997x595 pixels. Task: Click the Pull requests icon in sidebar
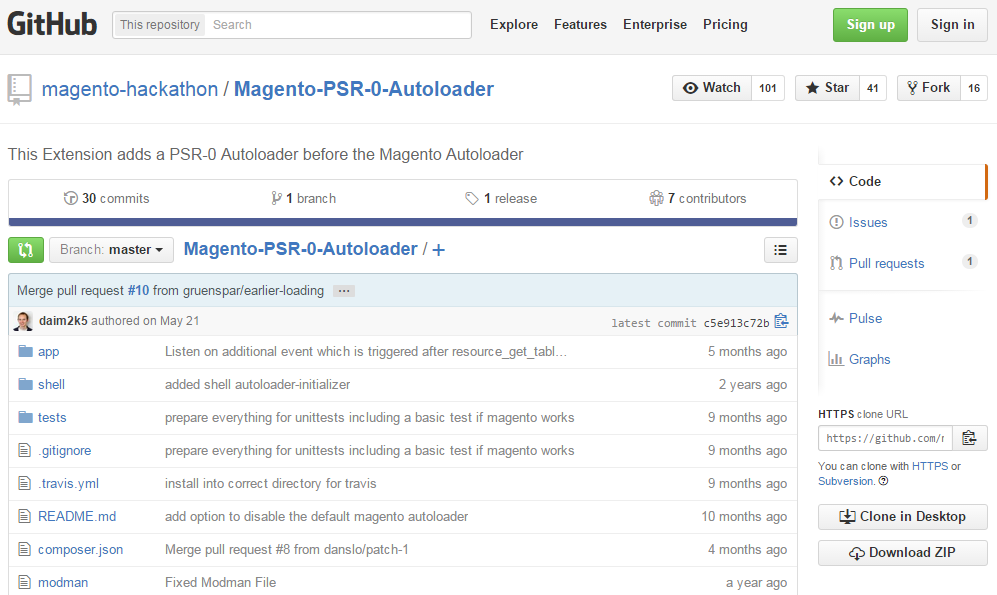pos(836,263)
